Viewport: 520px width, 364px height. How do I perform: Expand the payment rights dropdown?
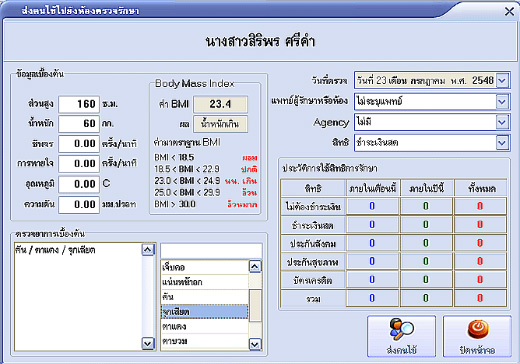point(502,143)
